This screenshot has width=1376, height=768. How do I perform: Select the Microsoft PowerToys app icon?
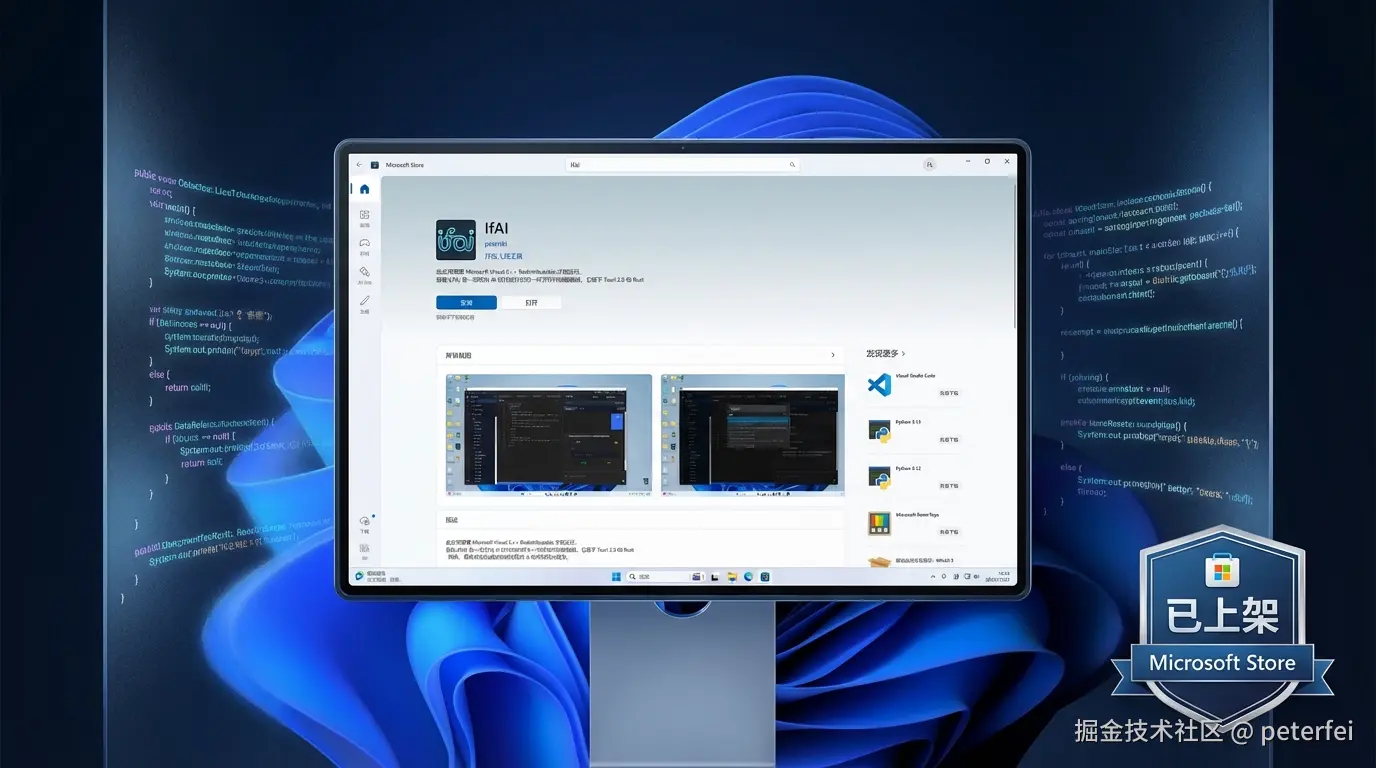click(x=879, y=522)
